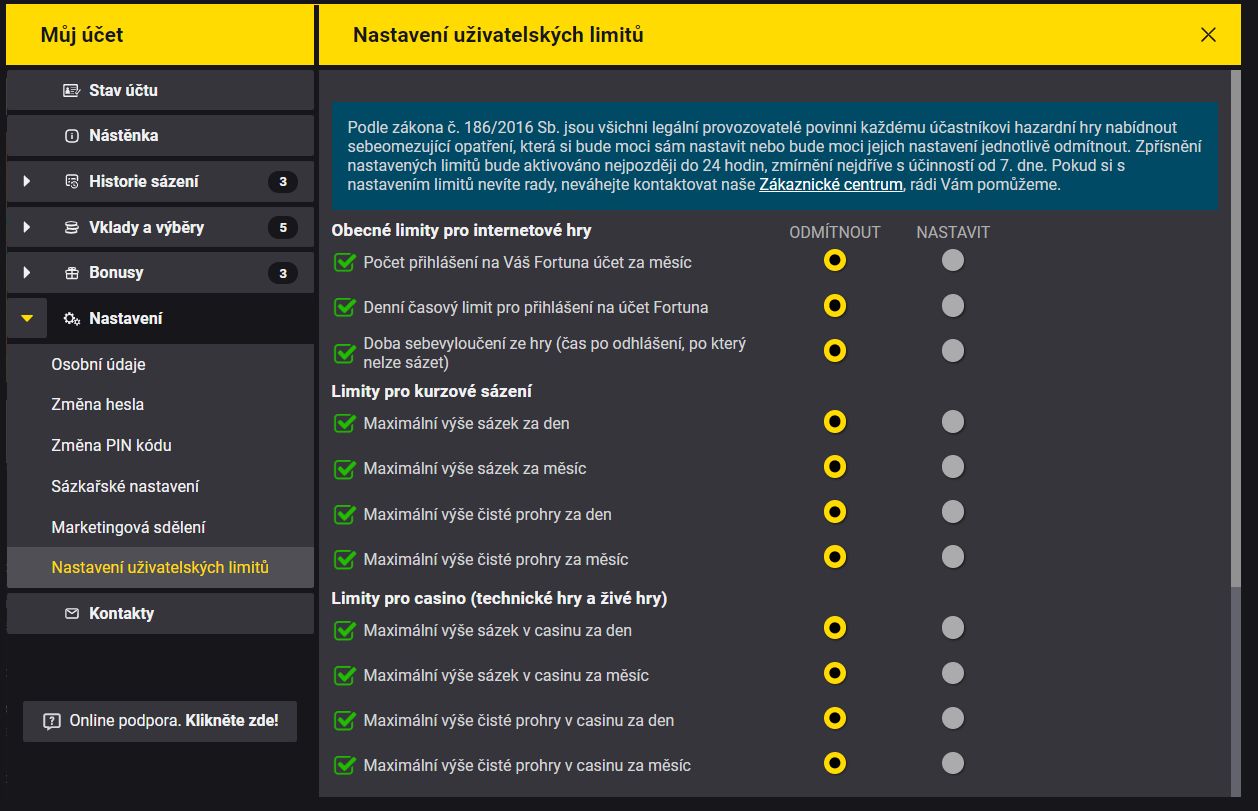1258x811 pixels.
Task: Click the Kontakty envelope icon
Action: pos(71,614)
